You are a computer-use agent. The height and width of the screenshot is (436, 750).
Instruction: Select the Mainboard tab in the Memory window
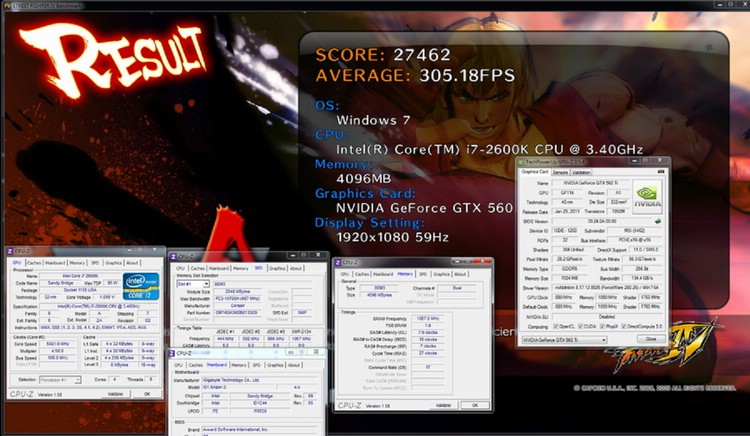coord(383,274)
